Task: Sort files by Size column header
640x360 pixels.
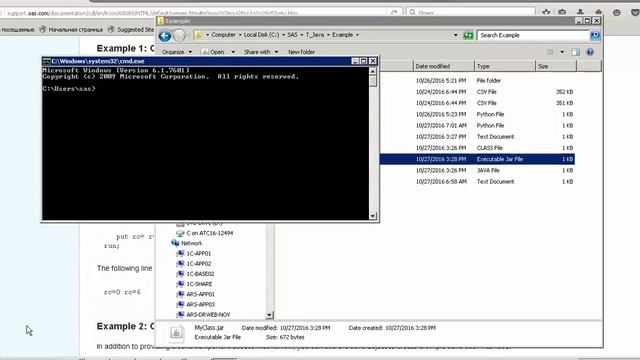Action: click(x=556, y=66)
